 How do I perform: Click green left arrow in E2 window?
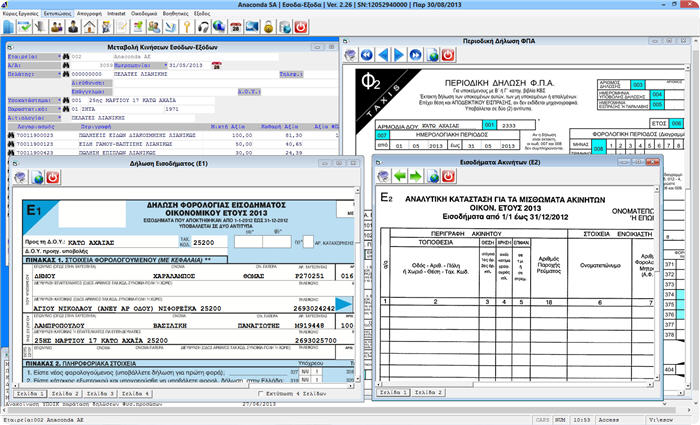pos(400,176)
